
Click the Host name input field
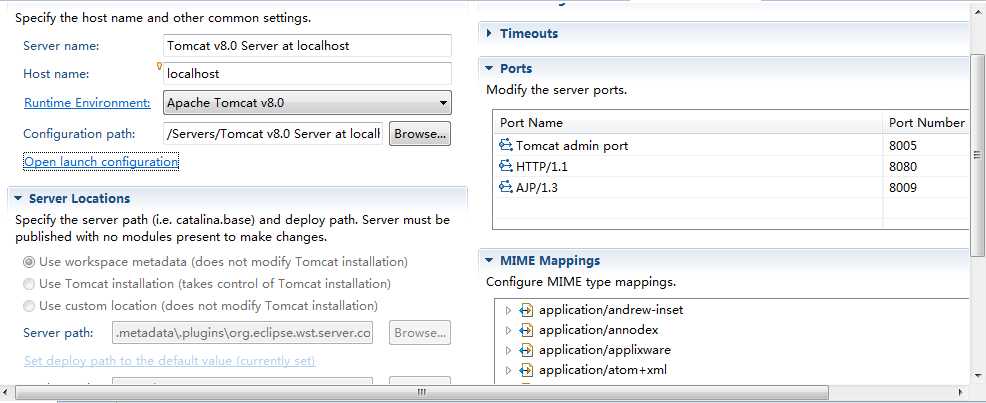tap(307, 74)
